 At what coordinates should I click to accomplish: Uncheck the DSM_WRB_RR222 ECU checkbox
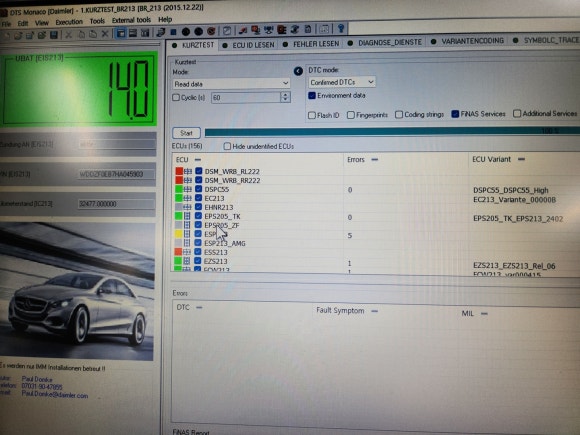(199, 180)
